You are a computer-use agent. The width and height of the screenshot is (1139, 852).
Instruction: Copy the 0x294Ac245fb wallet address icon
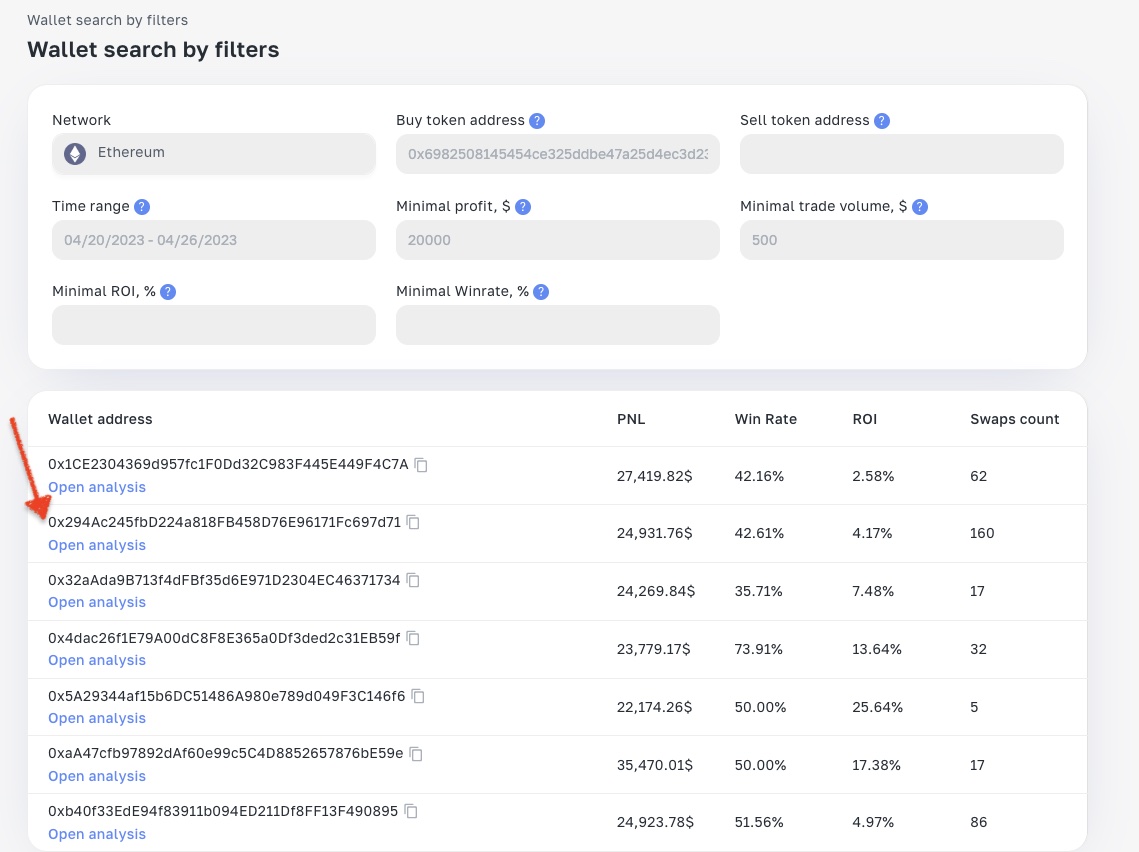413,522
